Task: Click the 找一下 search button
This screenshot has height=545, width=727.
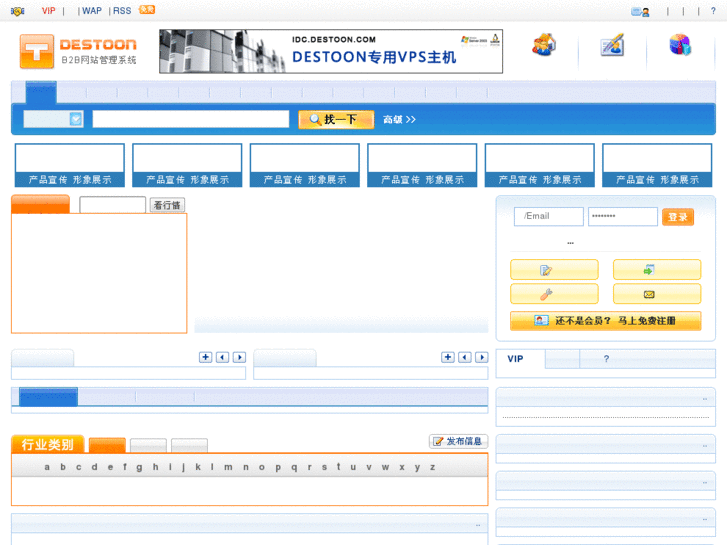Action: click(336, 120)
